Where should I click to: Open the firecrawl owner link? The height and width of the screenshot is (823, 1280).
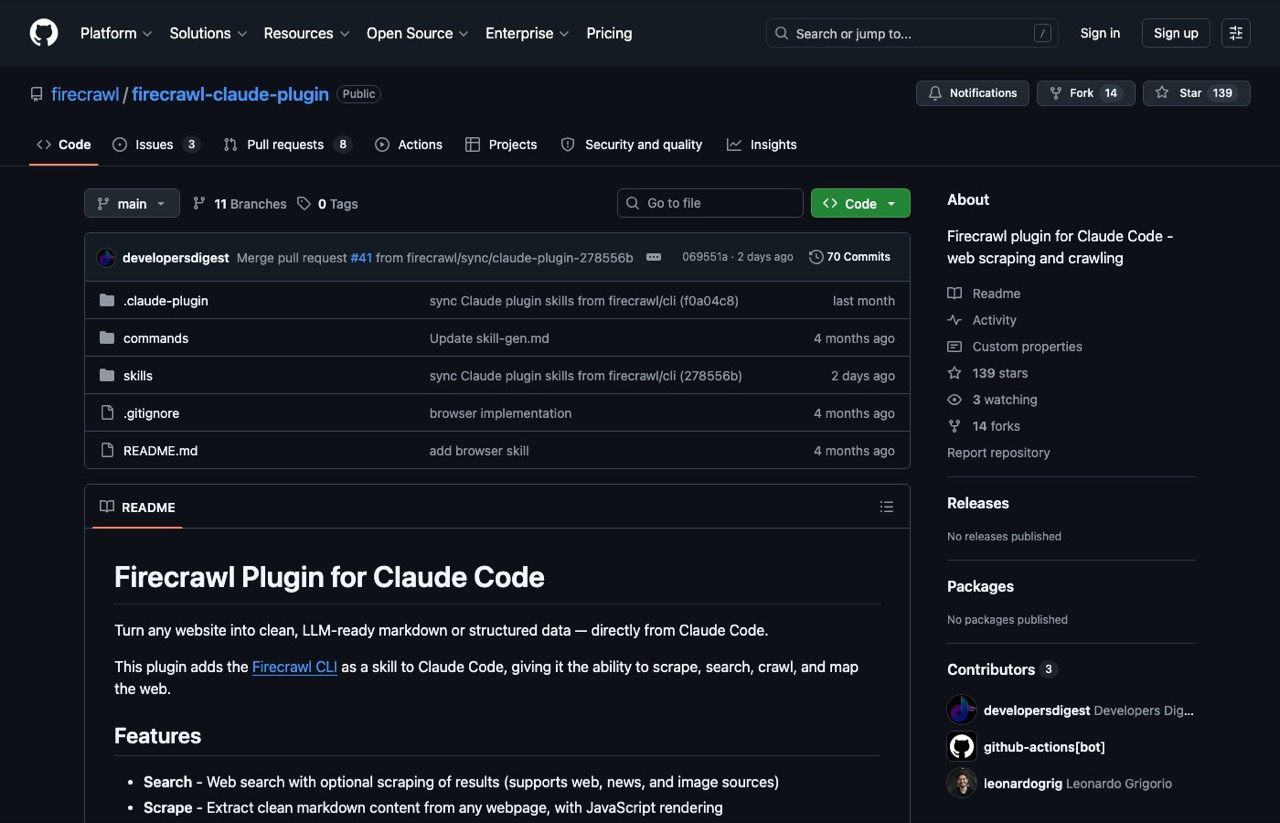point(85,94)
